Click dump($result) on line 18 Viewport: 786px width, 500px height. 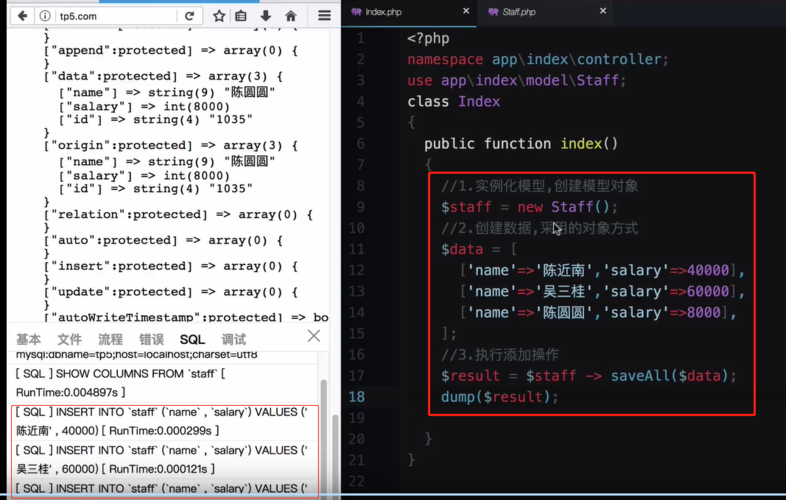[x=499, y=397]
